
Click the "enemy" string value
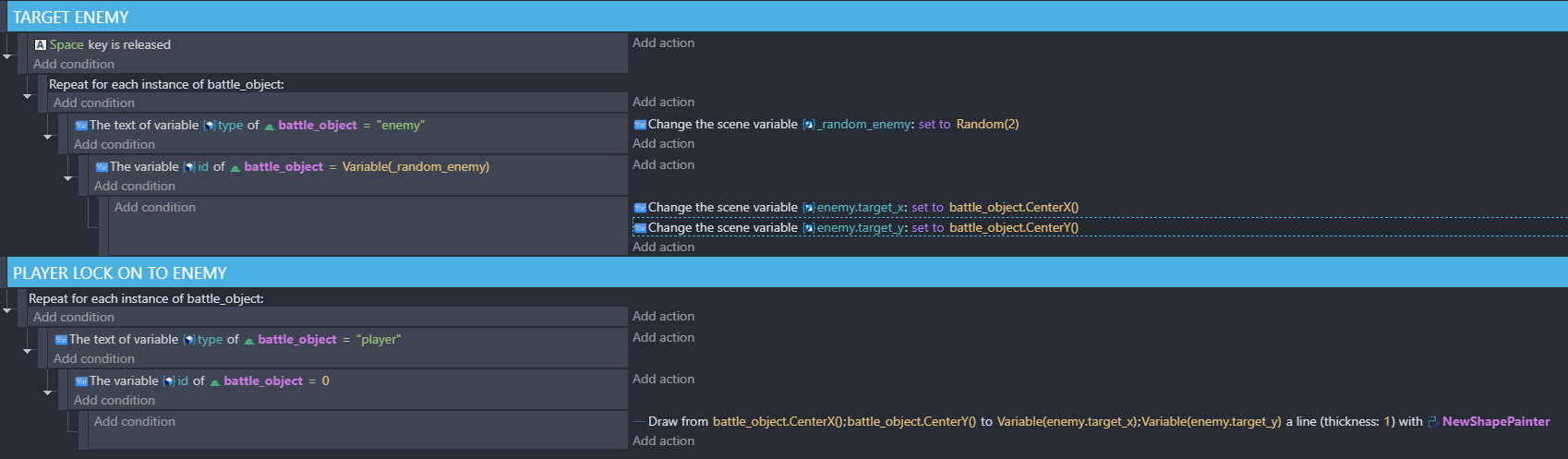401,125
